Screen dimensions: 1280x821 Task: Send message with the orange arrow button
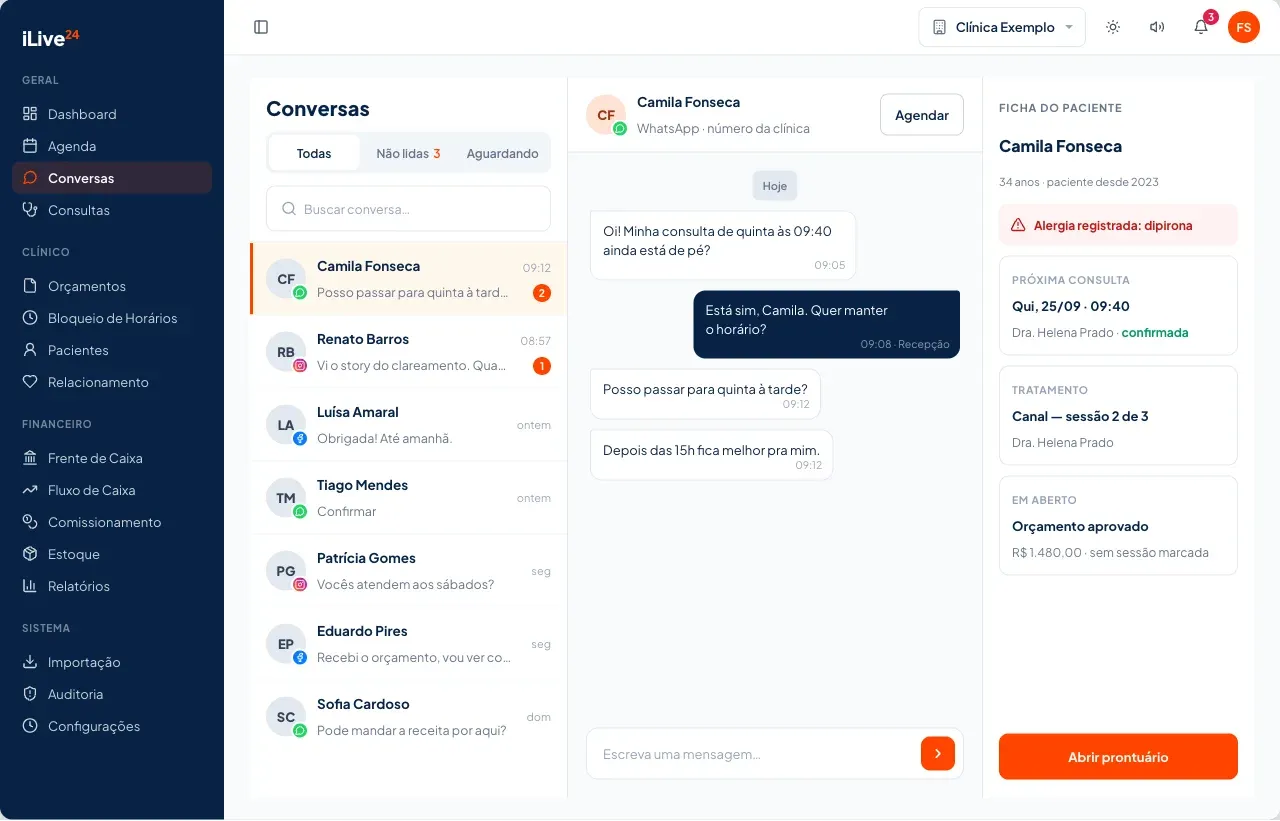[938, 753]
